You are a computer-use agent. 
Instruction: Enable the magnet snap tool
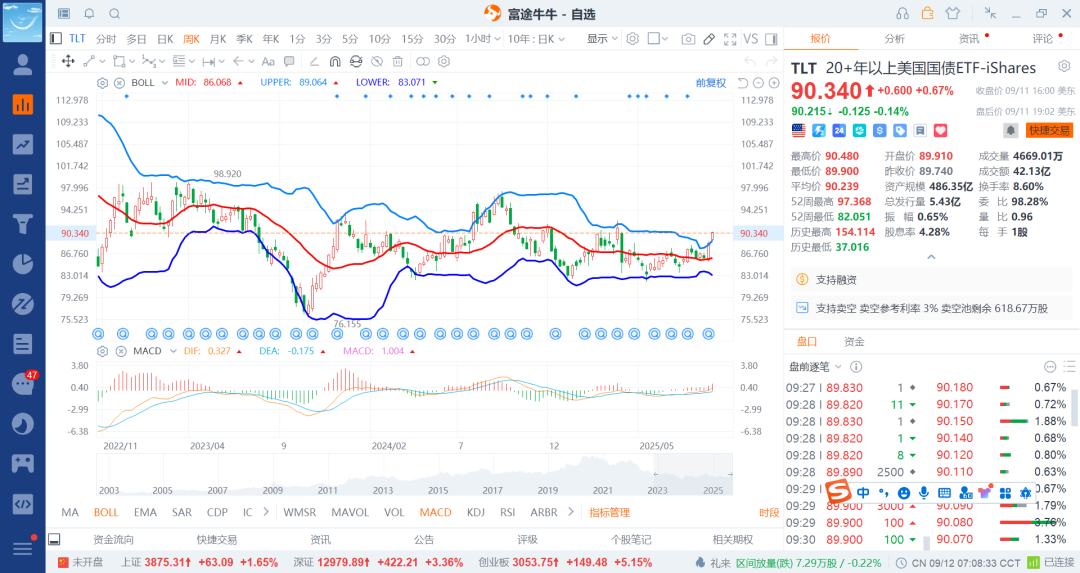335,61
